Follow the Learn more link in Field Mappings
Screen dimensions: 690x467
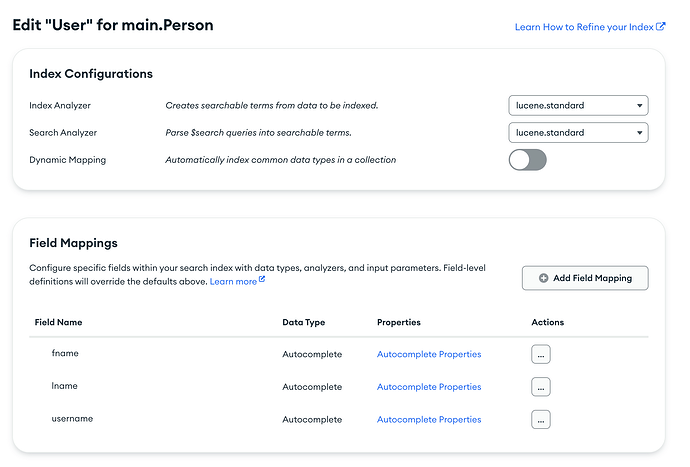[233, 282]
